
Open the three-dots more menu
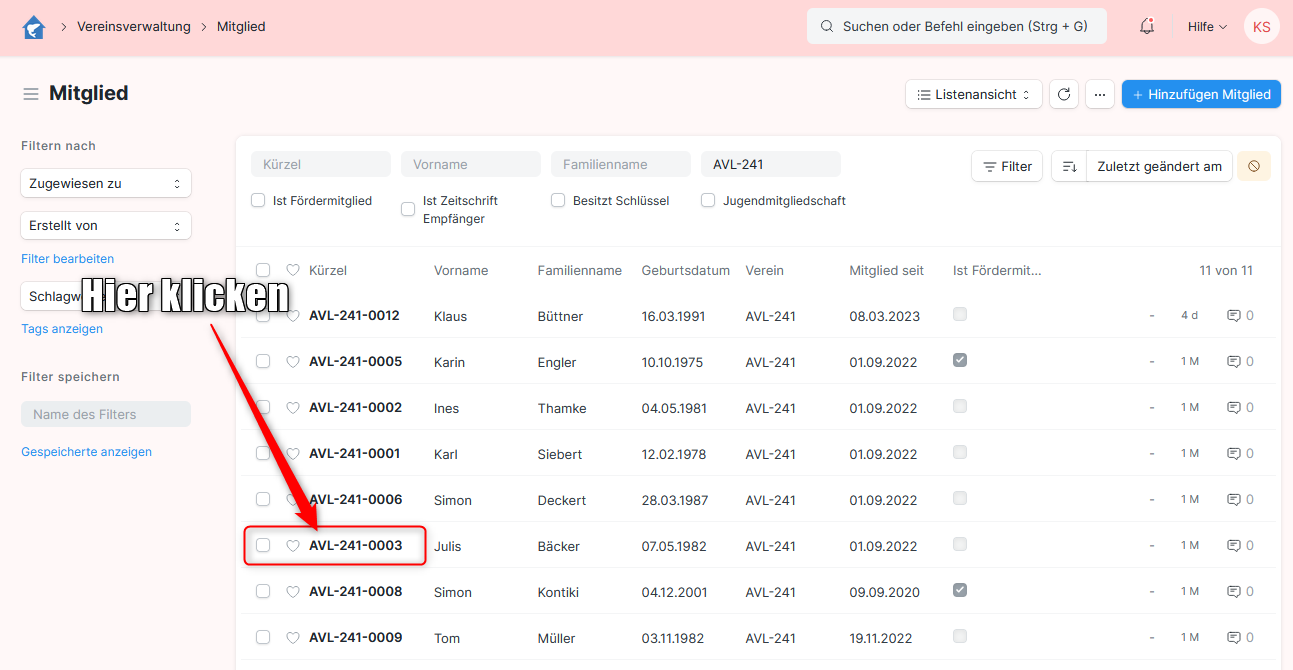pyautogui.click(x=1099, y=94)
